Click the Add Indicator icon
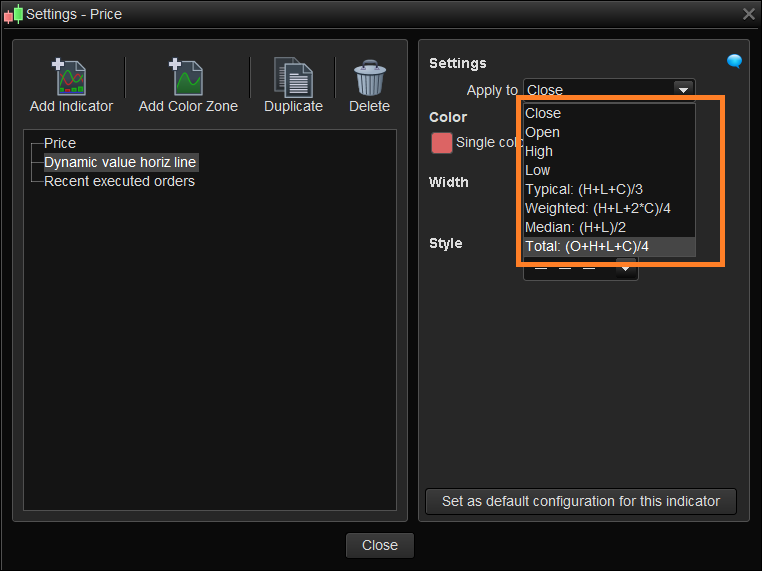Image resolution: width=762 pixels, height=571 pixels. coord(69,77)
